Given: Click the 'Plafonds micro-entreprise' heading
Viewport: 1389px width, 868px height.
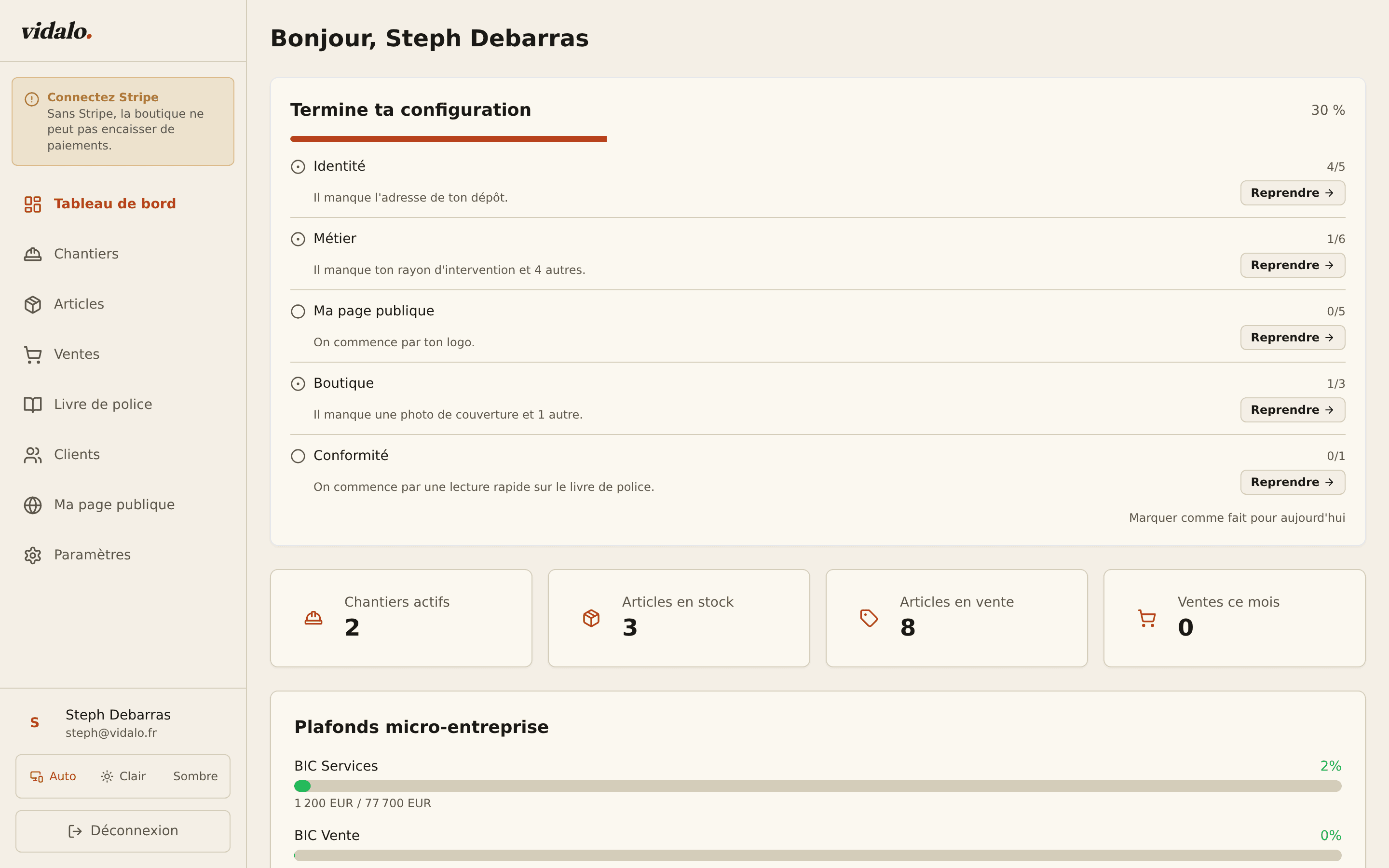Looking at the screenshot, I should coord(422,727).
